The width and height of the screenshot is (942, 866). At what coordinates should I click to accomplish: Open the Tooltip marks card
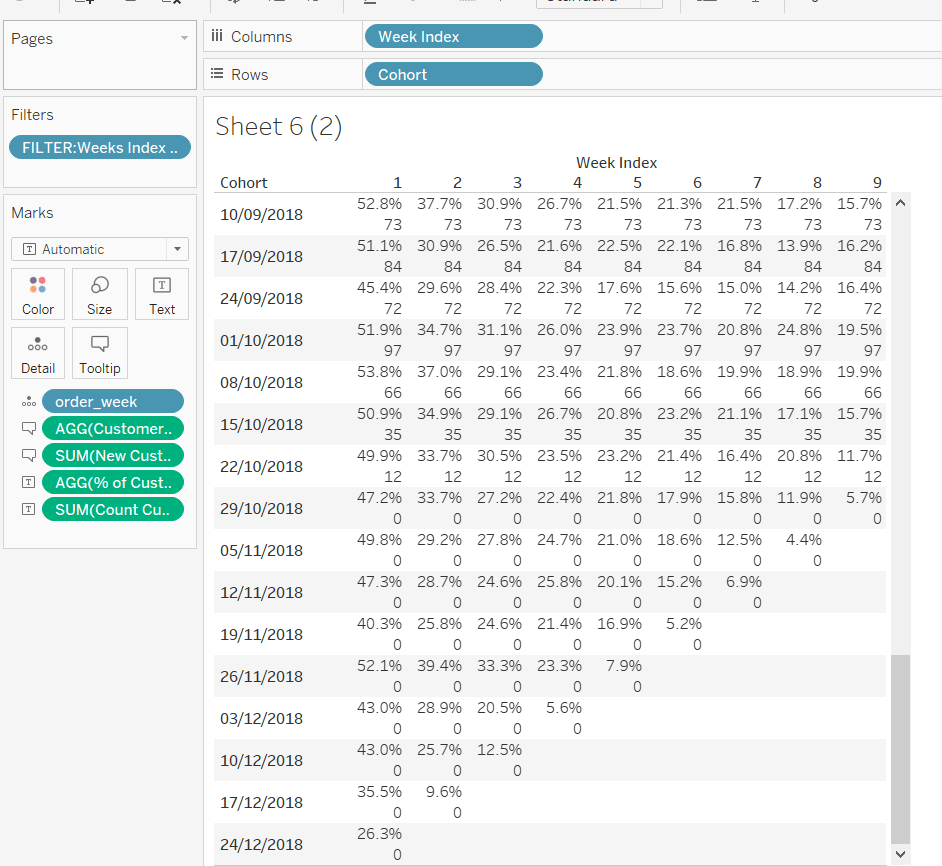100,353
